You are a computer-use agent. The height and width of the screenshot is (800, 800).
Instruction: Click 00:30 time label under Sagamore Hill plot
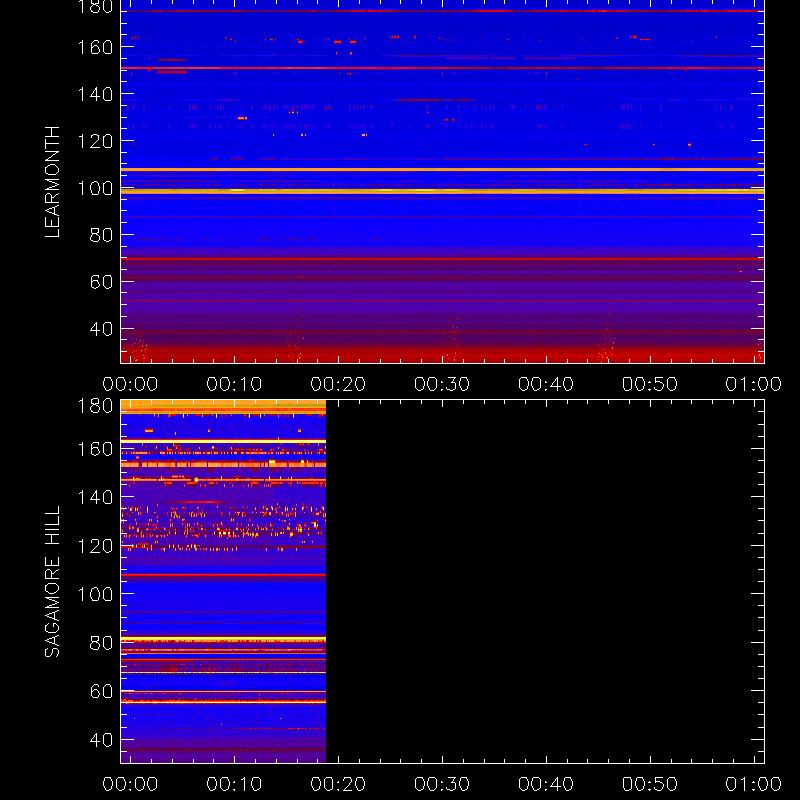coord(442,784)
